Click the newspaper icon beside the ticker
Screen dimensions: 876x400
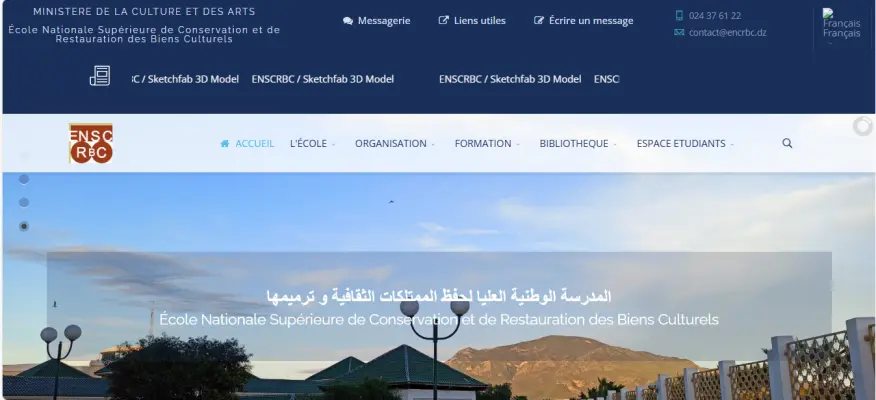pos(100,76)
